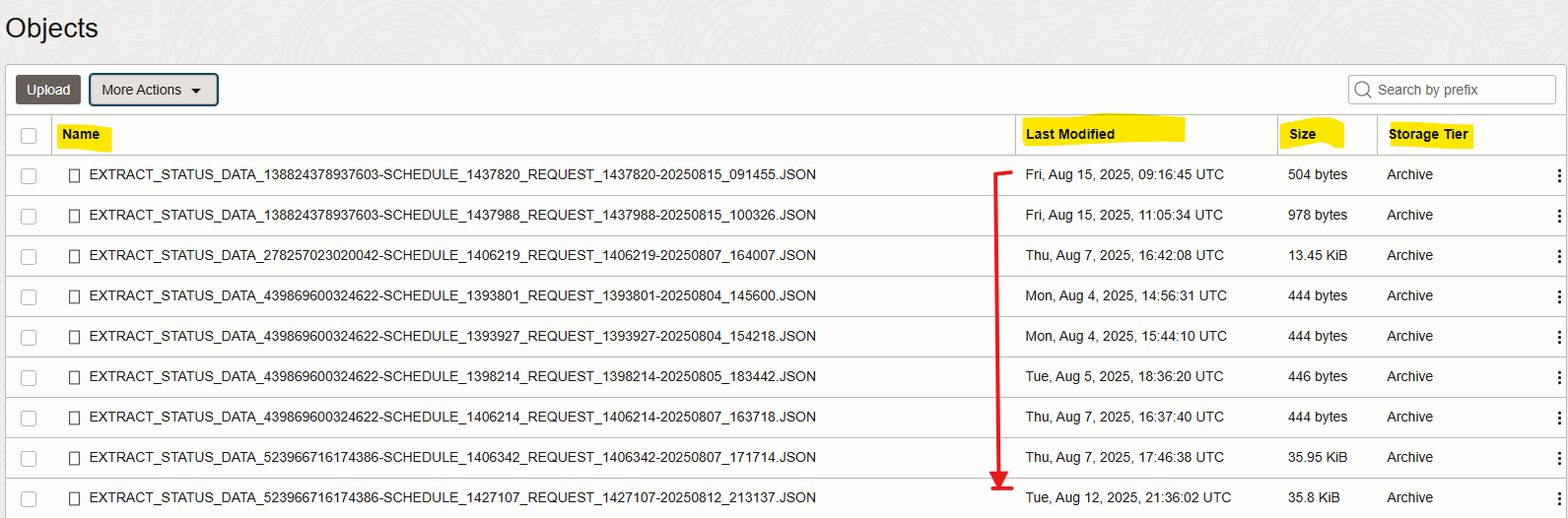Viewport: 1568px width, 518px height.
Task: Open object name ending REQUEST_1406214-20250807_163718.JSON
Action: point(452,417)
